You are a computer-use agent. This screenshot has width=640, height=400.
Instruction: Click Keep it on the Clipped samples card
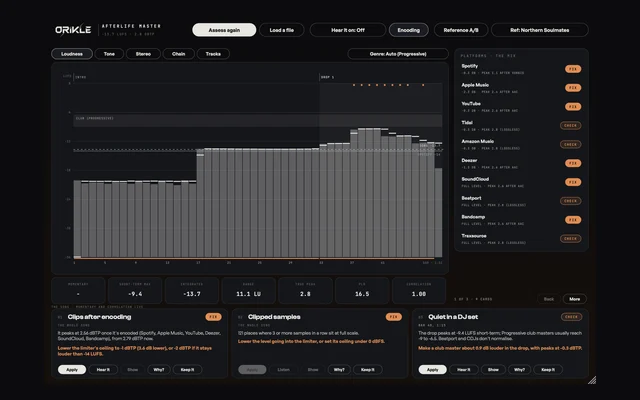[368, 369]
